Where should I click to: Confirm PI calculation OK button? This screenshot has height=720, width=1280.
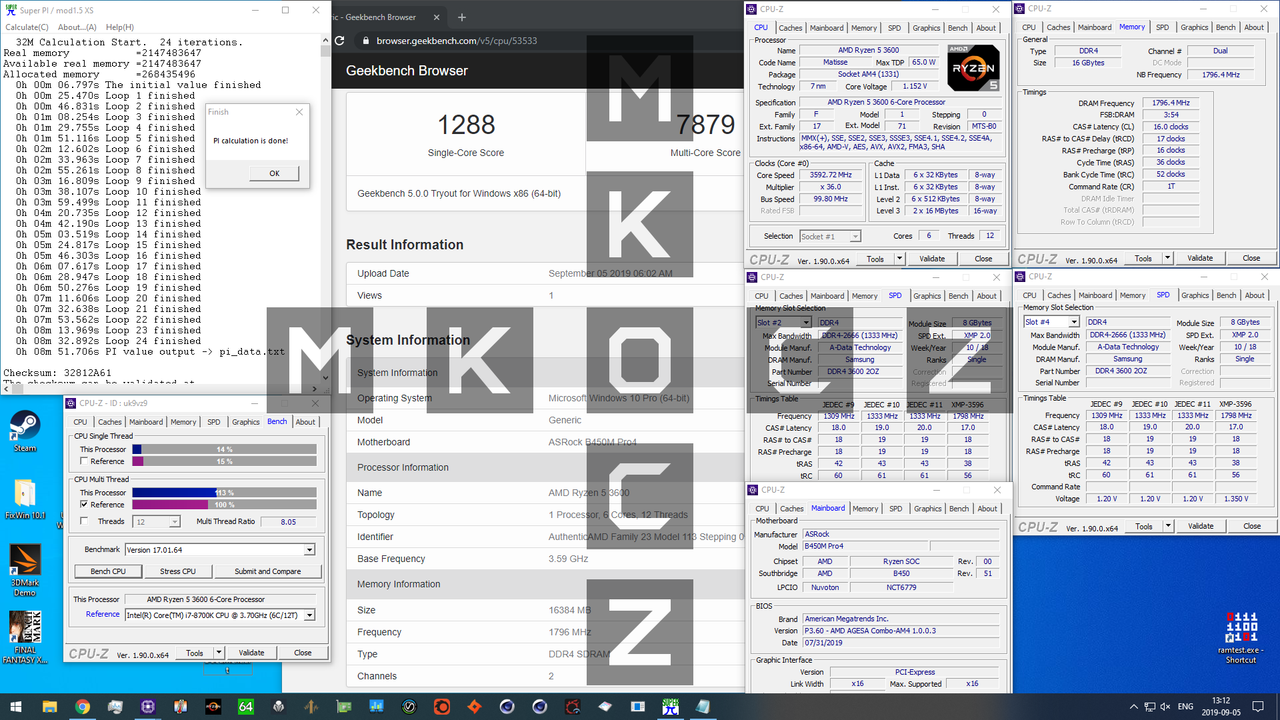[274, 173]
